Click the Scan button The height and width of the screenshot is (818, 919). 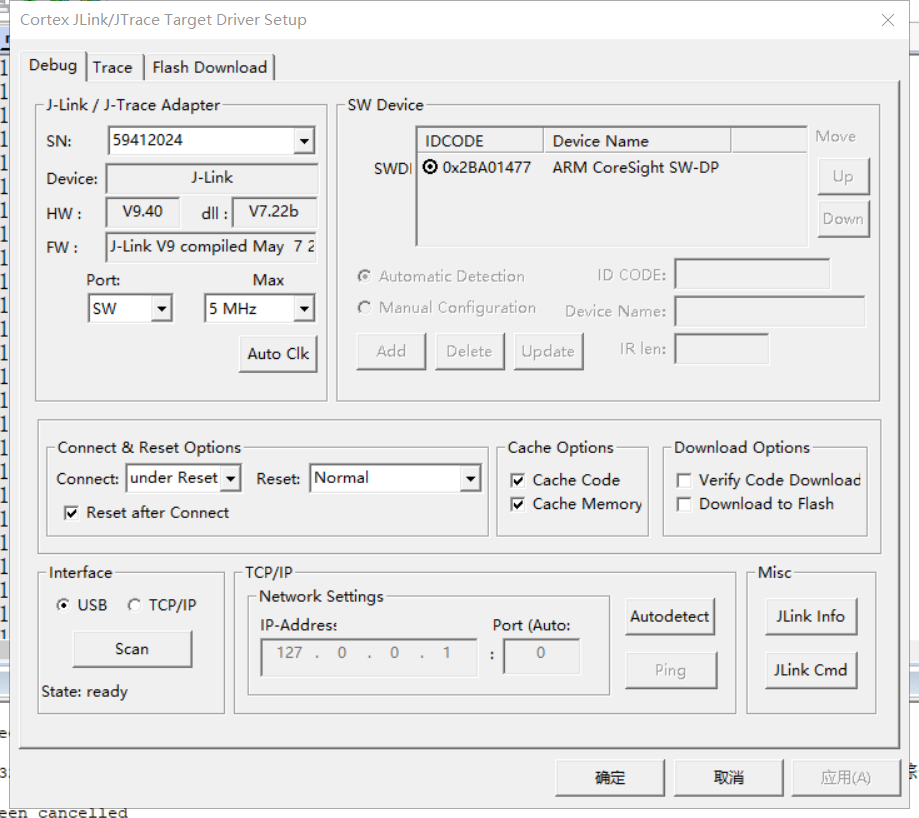[x=132, y=649]
